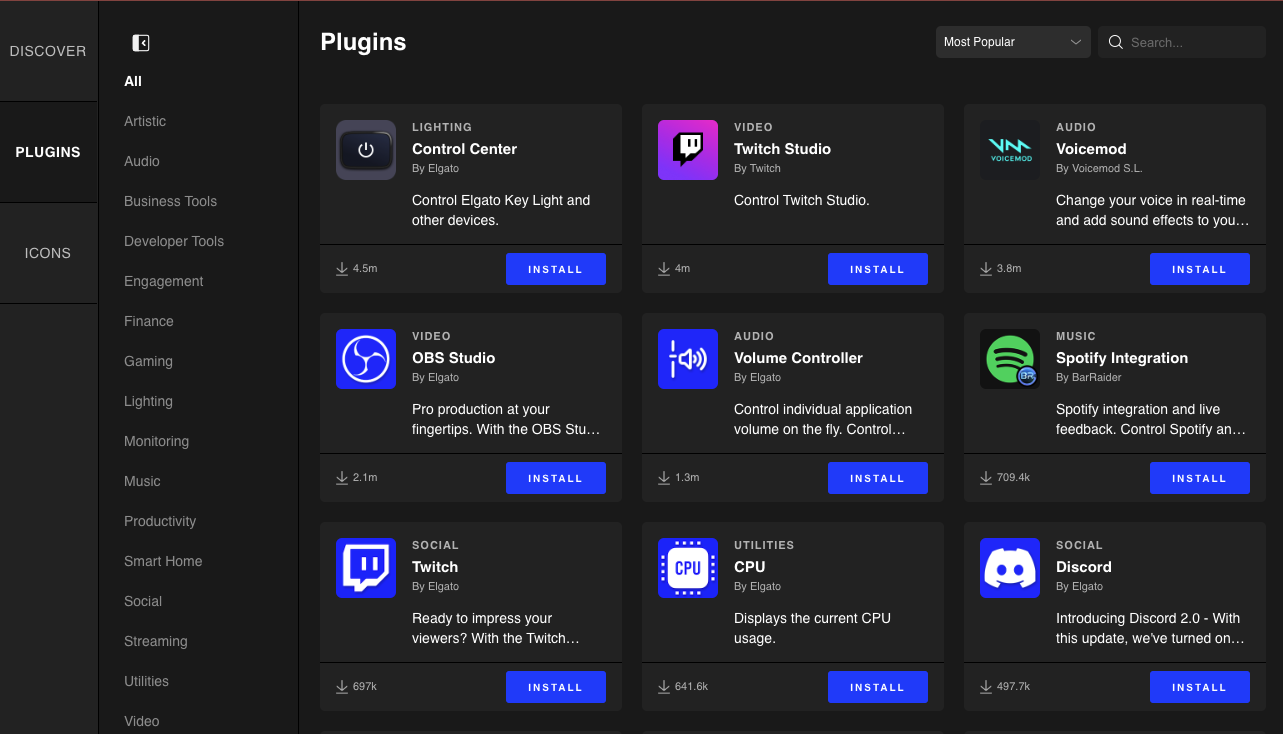Click the 'By BarRaider' author text
Screen dimensions: 1283x734
[1089, 377]
